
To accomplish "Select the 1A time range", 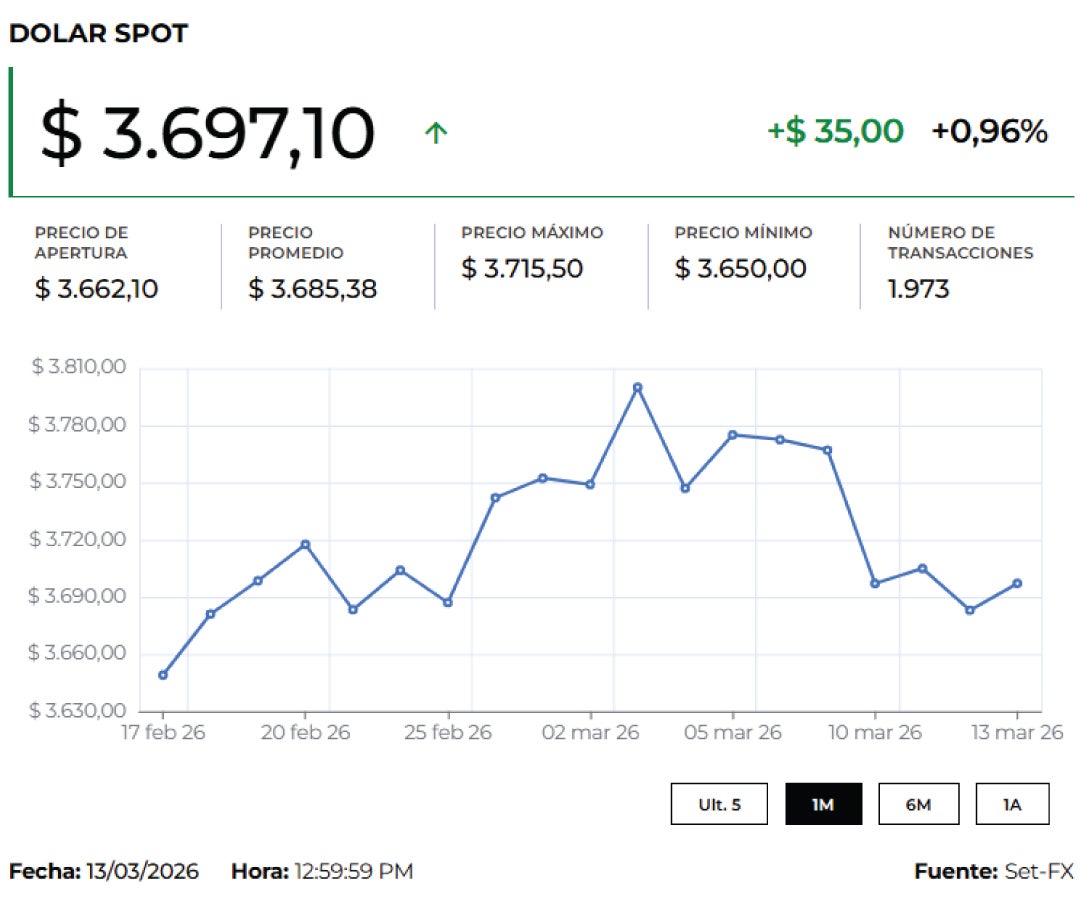I will pyautogui.click(x=1013, y=803).
